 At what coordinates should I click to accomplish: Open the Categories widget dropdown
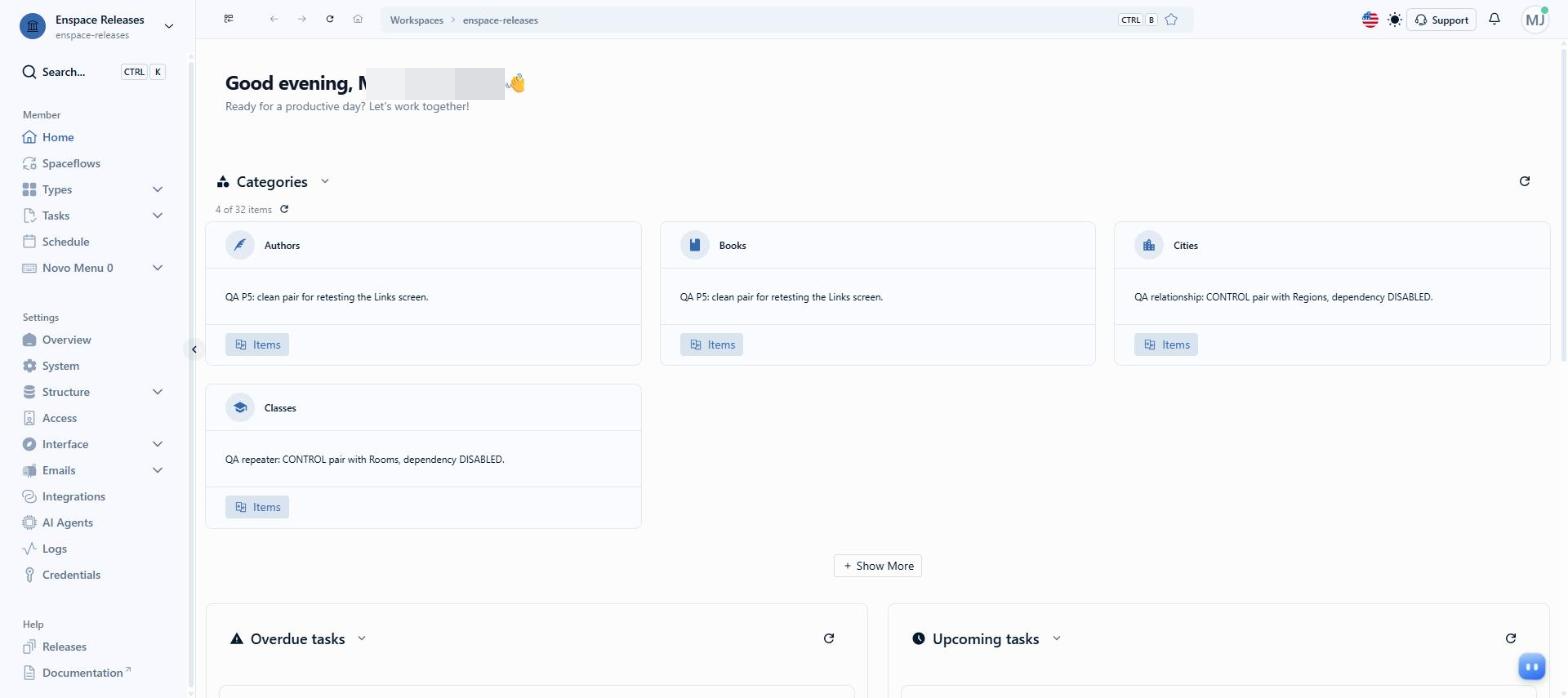point(325,181)
